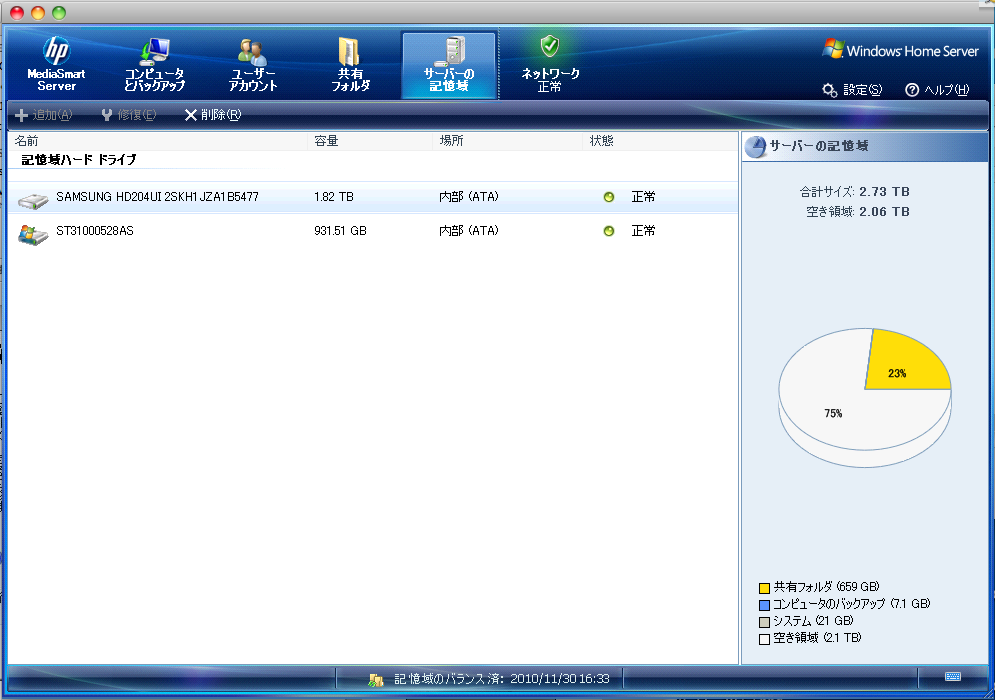This screenshot has height=700, width=995.
Task: Select the SAMSUNG HD204UI drive row
Action: (157, 198)
